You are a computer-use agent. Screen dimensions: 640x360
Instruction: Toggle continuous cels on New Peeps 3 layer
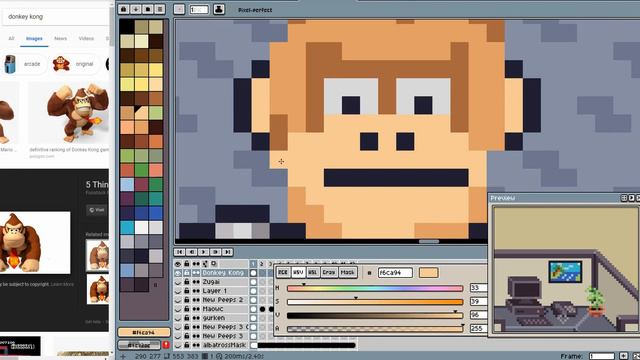pos(196,336)
